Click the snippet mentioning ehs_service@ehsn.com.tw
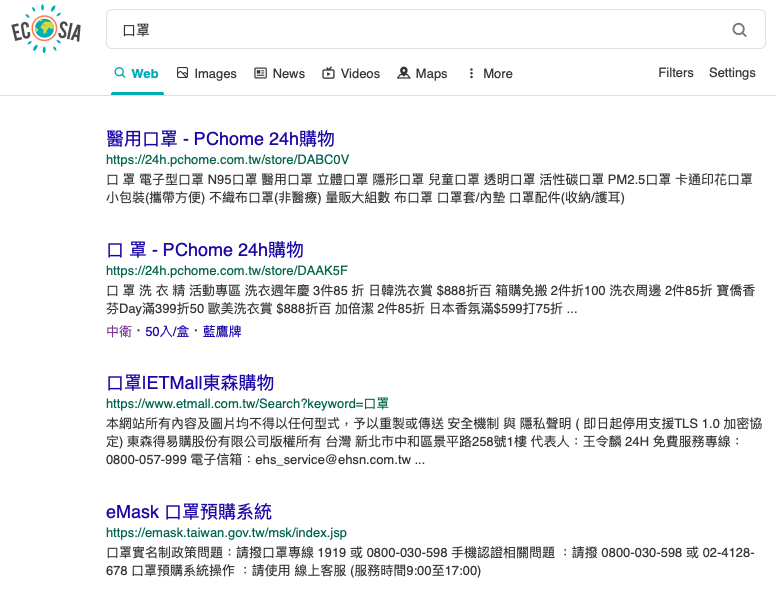This screenshot has width=776, height=589. [x=434, y=442]
